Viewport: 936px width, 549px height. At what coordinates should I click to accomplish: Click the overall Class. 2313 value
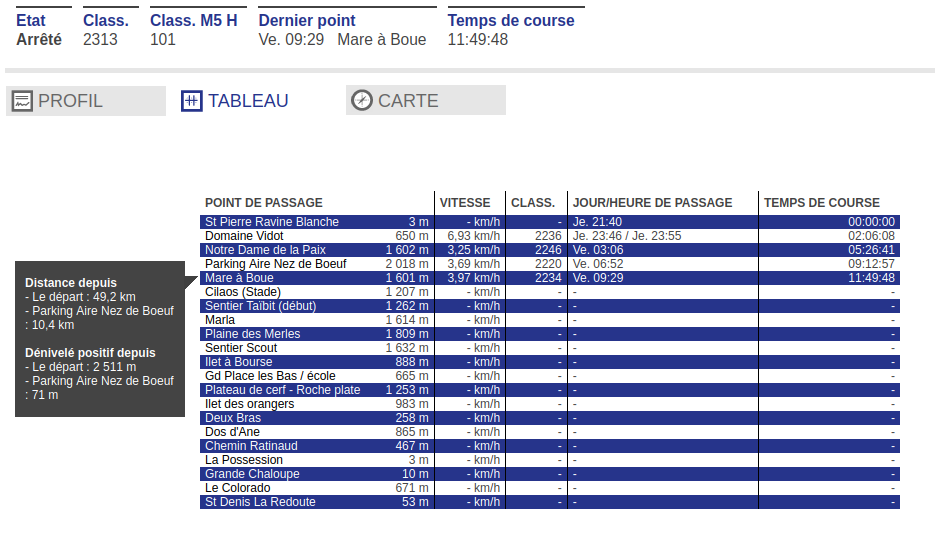coord(100,39)
